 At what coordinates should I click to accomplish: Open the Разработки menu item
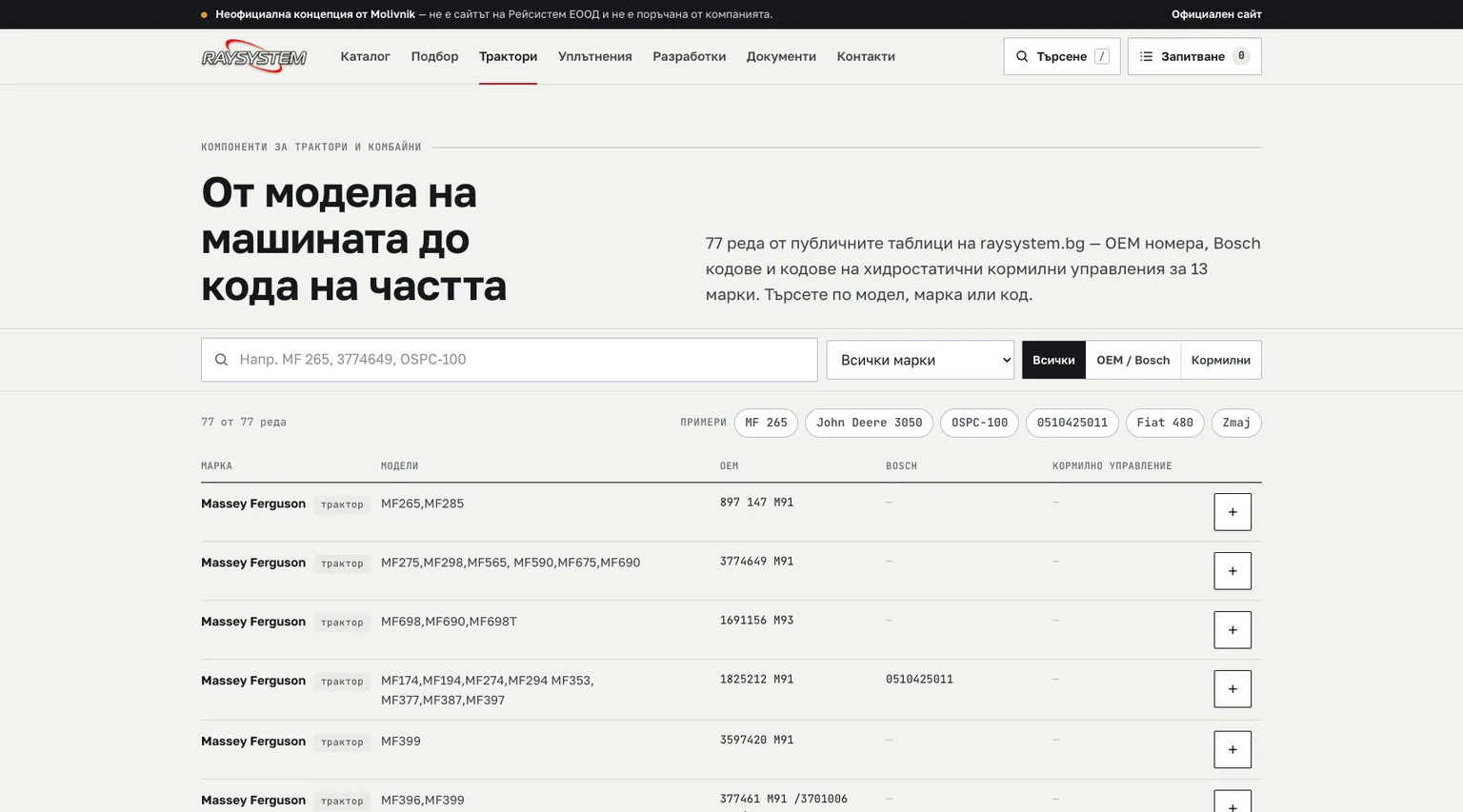click(x=689, y=56)
